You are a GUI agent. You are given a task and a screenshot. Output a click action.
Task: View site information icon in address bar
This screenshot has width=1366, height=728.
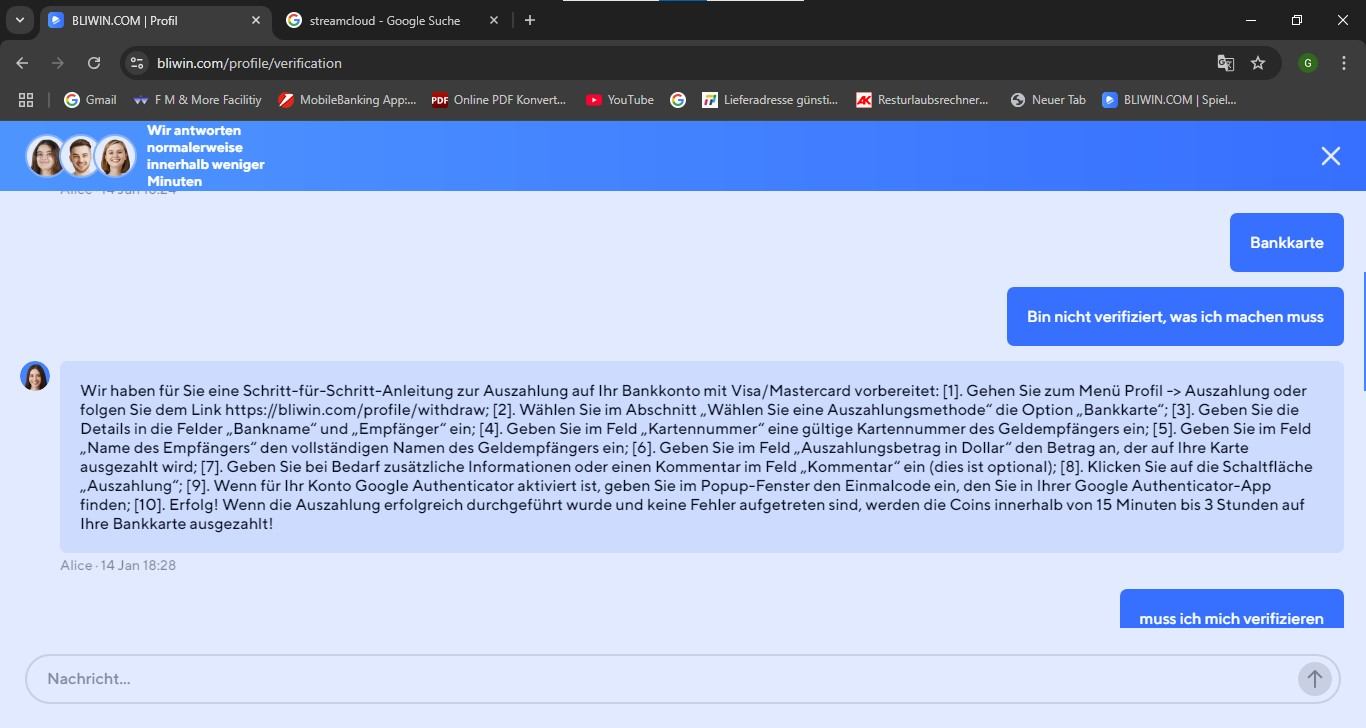[x=138, y=63]
